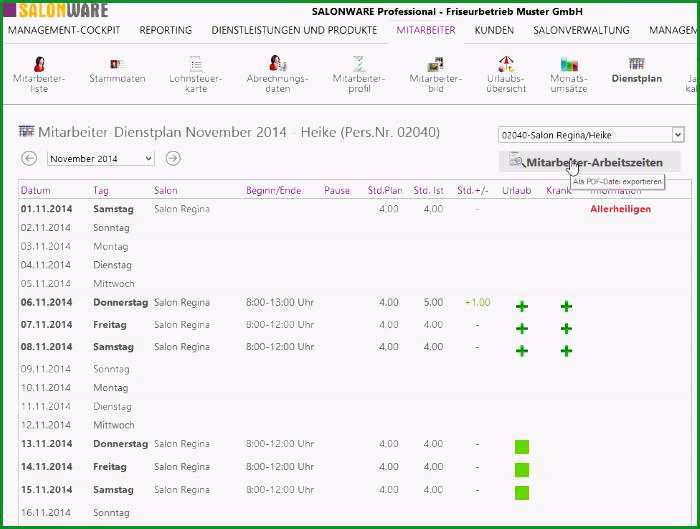Click Datum column header

pyautogui.click(x=35, y=191)
